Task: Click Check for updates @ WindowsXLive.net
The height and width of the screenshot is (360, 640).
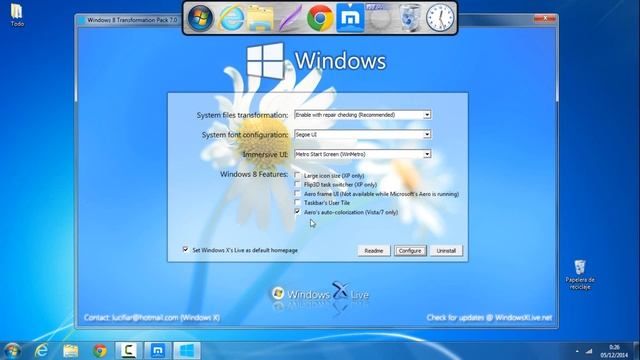Action: click(489, 318)
